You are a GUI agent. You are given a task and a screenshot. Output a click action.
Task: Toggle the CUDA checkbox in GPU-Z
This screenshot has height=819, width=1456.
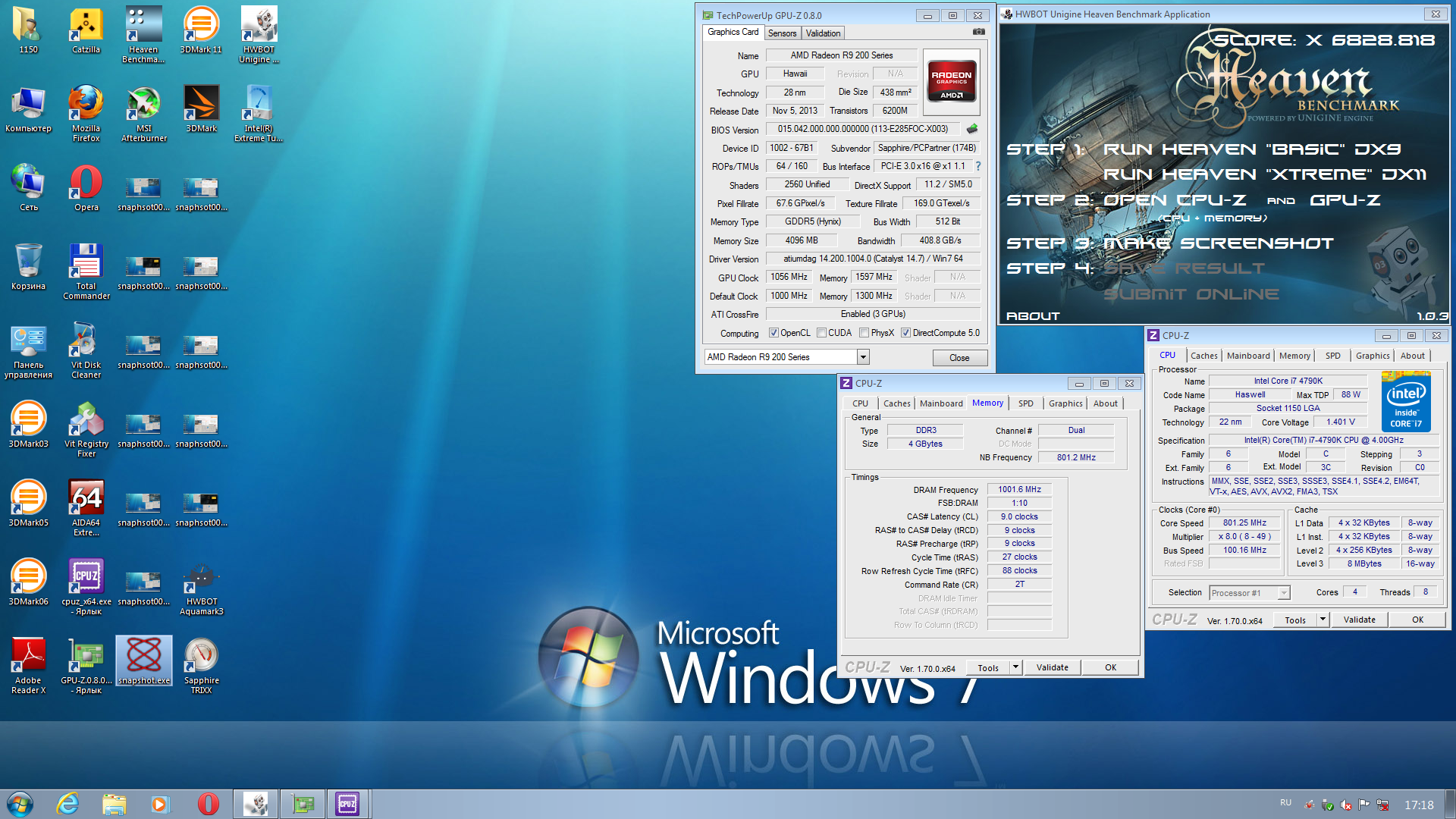[x=821, y=333]
